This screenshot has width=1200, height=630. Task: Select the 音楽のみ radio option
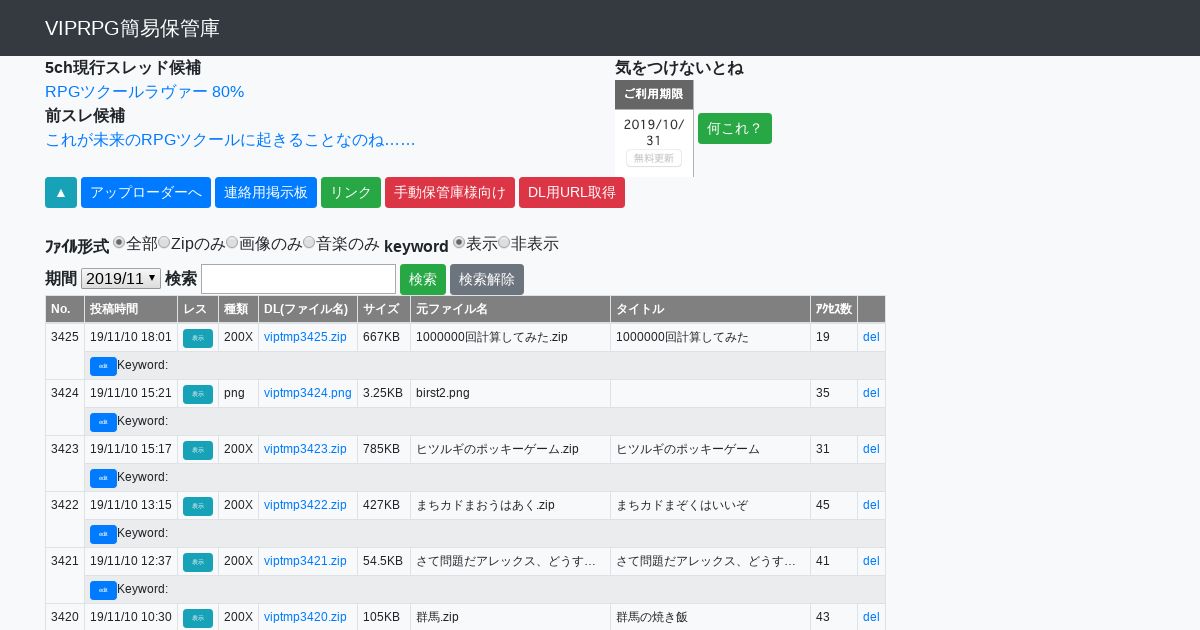[x=309, y=242]
